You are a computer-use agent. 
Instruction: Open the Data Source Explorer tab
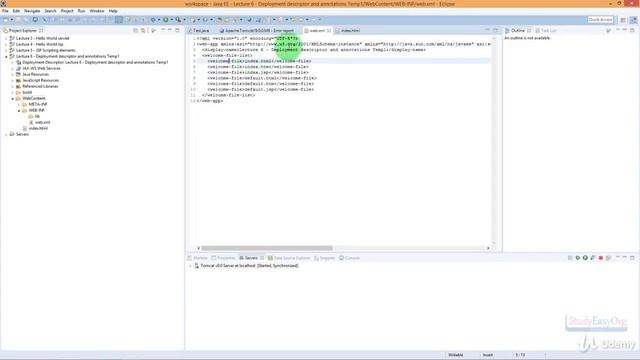(289, 258)
